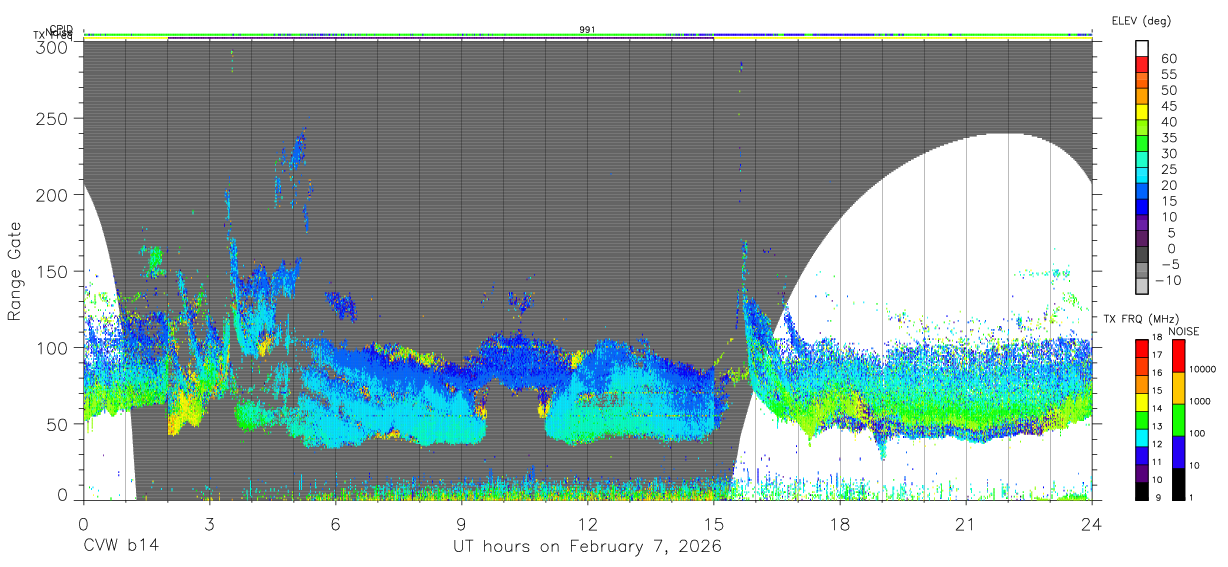Pick the cyan swatch in the TX FRQ bar
1228x567 pixels.
coord(1142,438)
